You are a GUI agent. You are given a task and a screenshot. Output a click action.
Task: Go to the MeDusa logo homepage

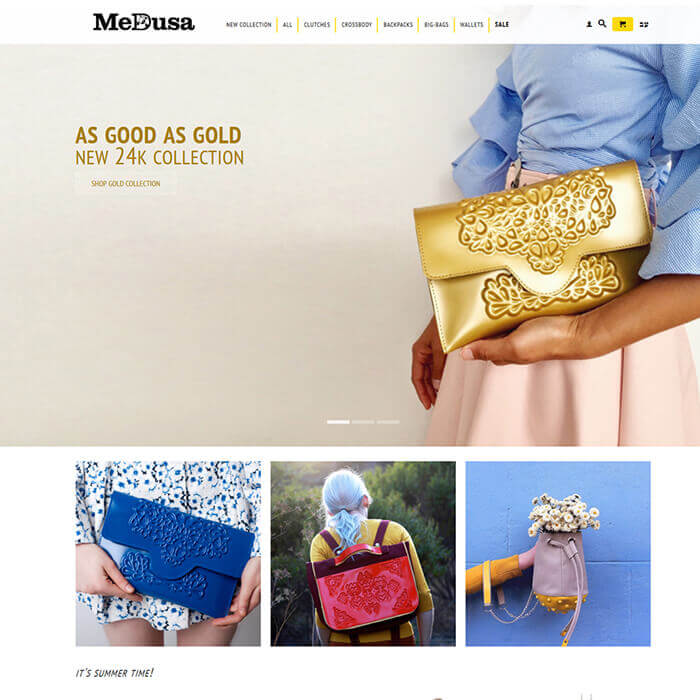tap(143, 22)
